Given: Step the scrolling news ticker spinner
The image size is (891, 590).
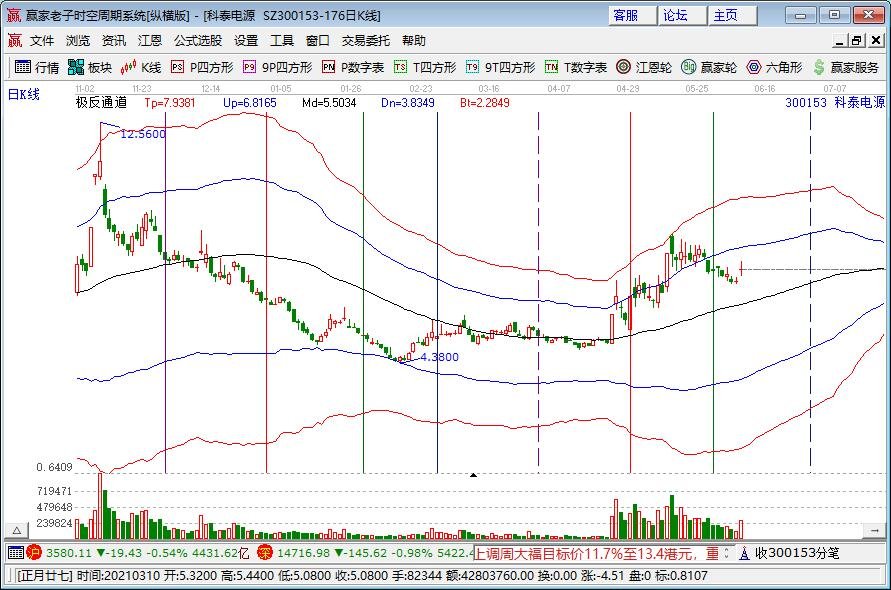Looking at the screenshot, I should tap(727, 553).
